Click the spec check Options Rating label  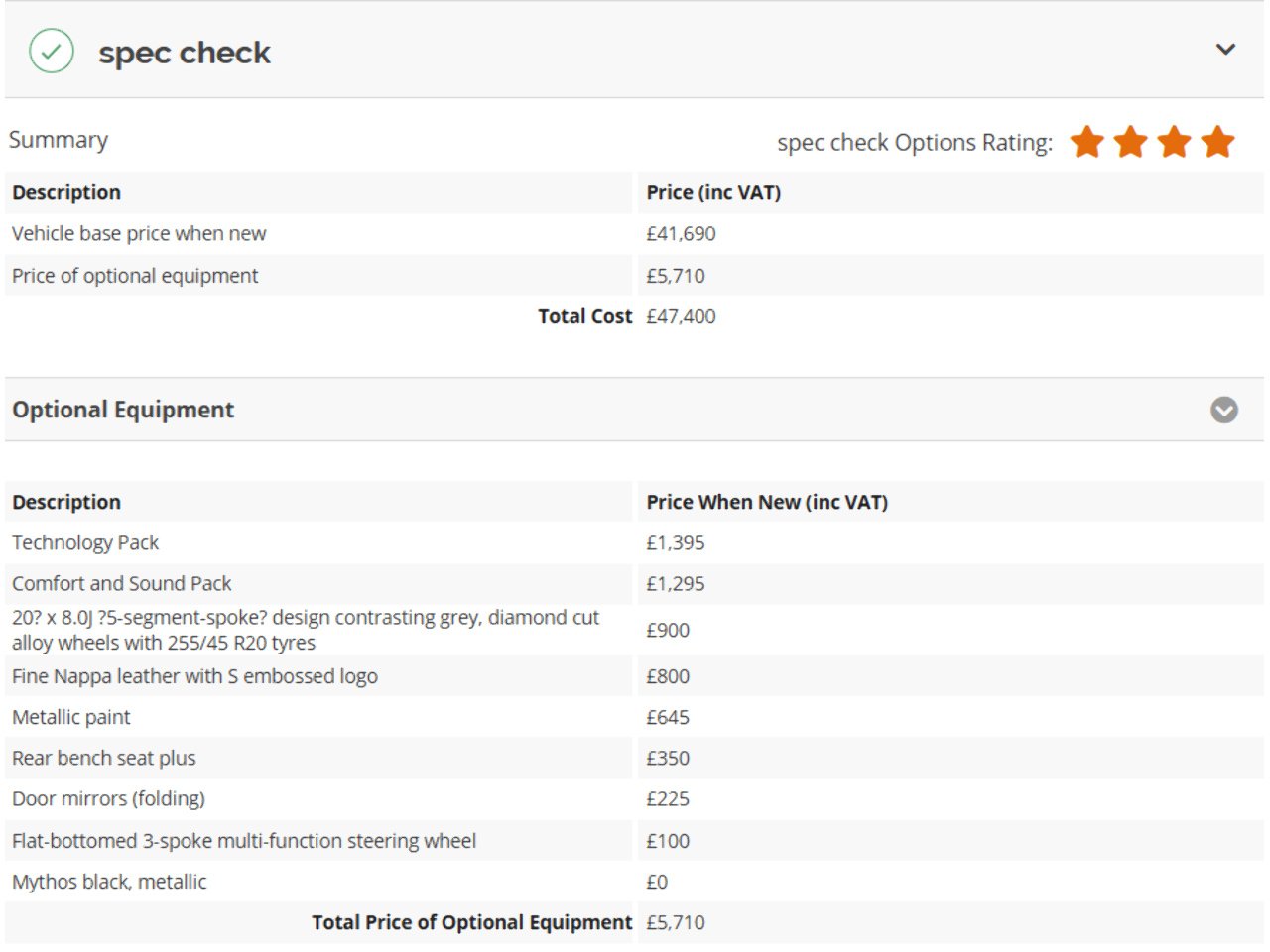(x=915, y=143)
